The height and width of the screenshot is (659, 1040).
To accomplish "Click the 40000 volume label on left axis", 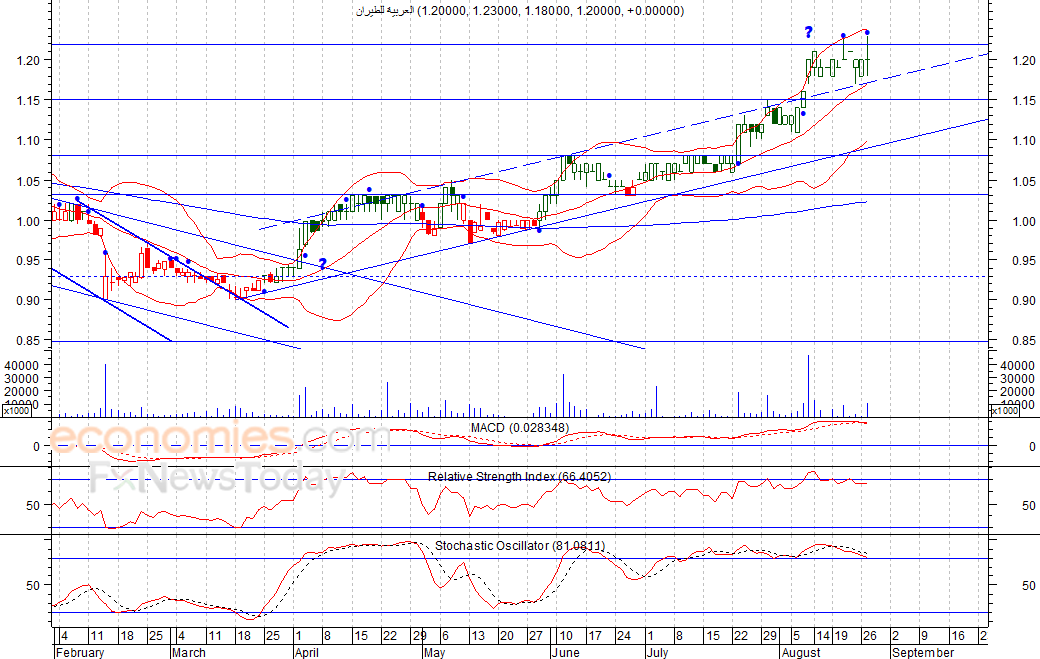I will point(22,365).
